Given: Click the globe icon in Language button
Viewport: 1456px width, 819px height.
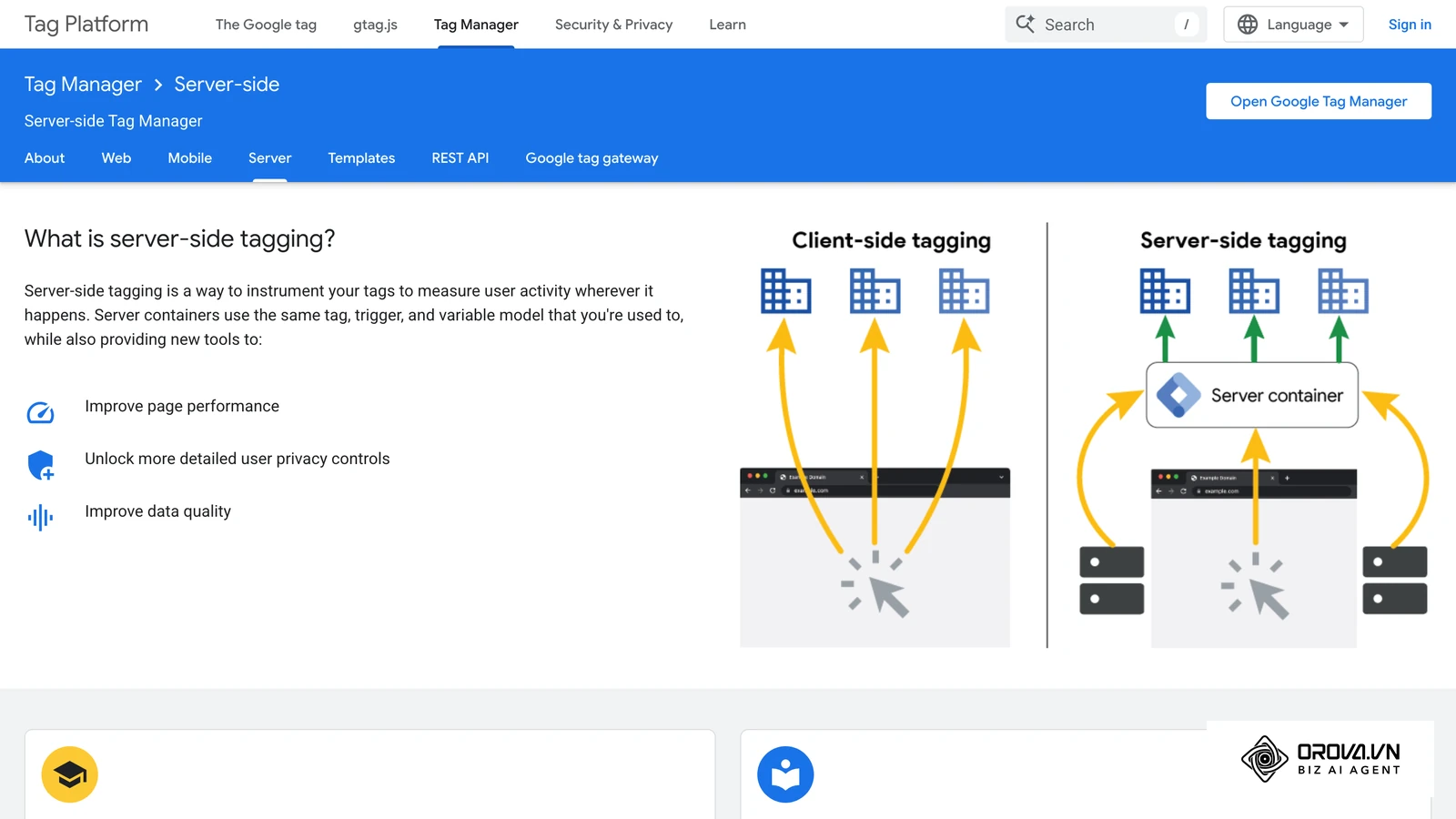Looking at the screenshot, I should click(1248, 25).
